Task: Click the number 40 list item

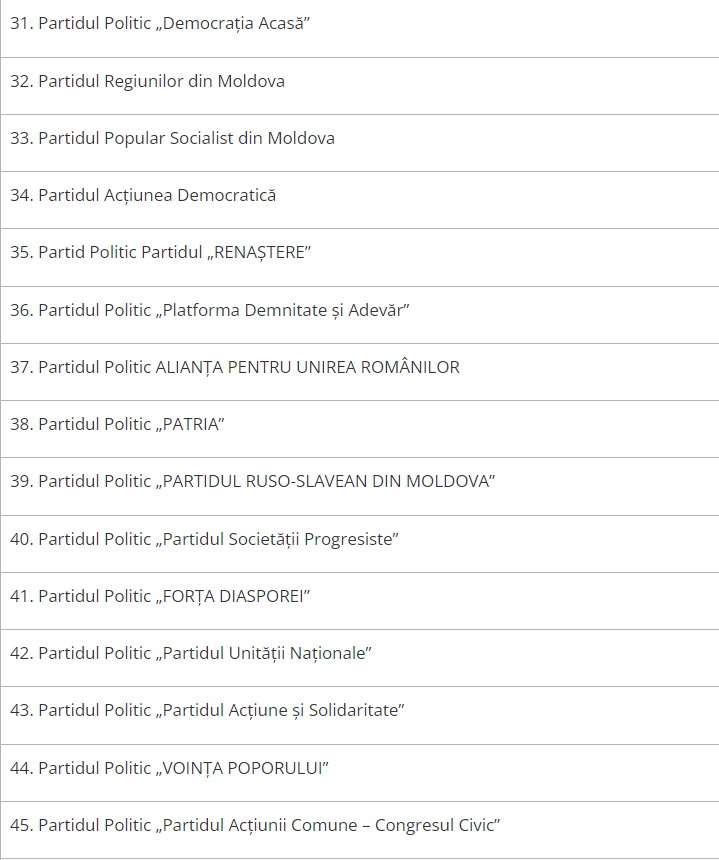Action: tap(360, 544)
